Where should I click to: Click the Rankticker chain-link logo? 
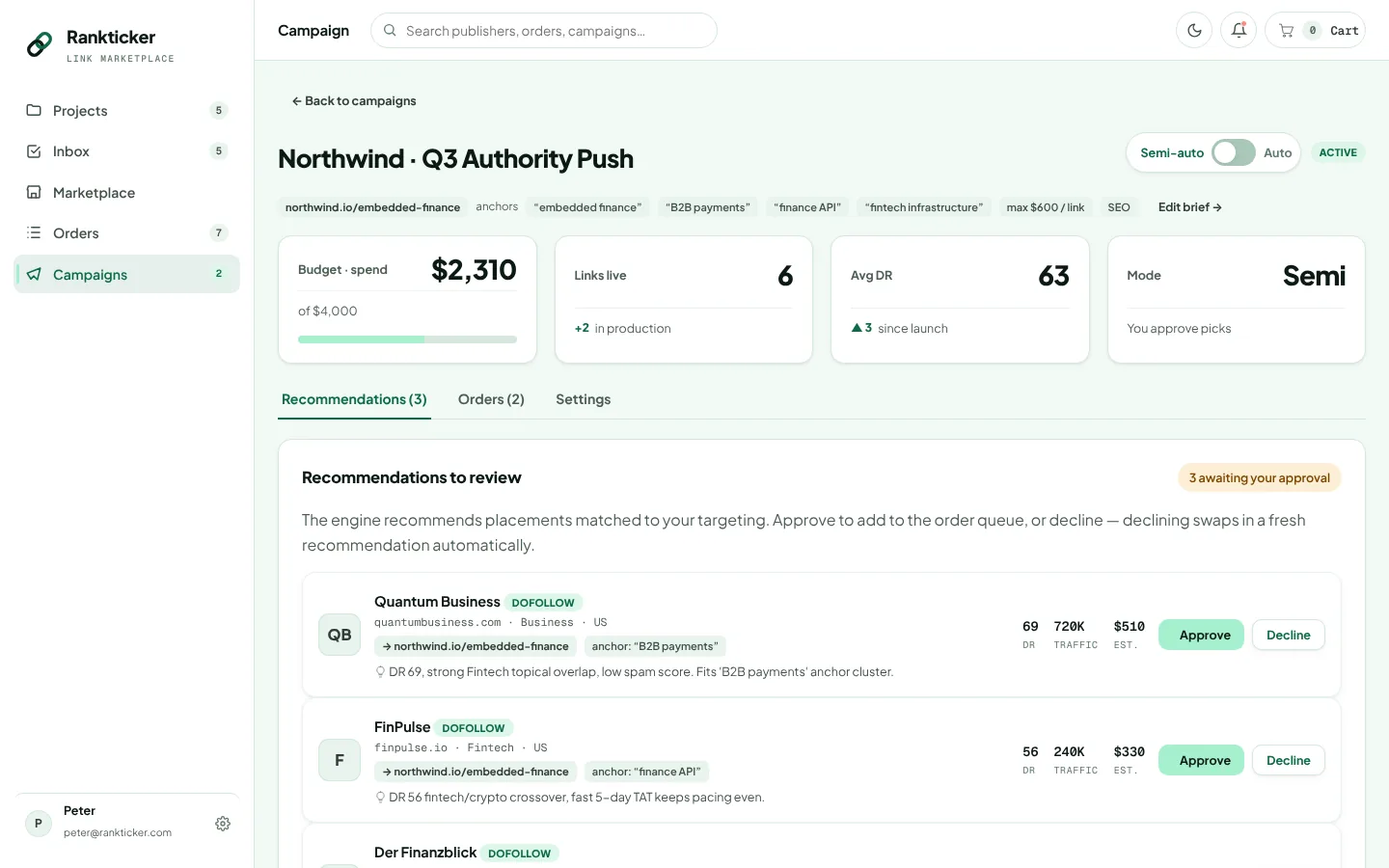coord(40,44)
